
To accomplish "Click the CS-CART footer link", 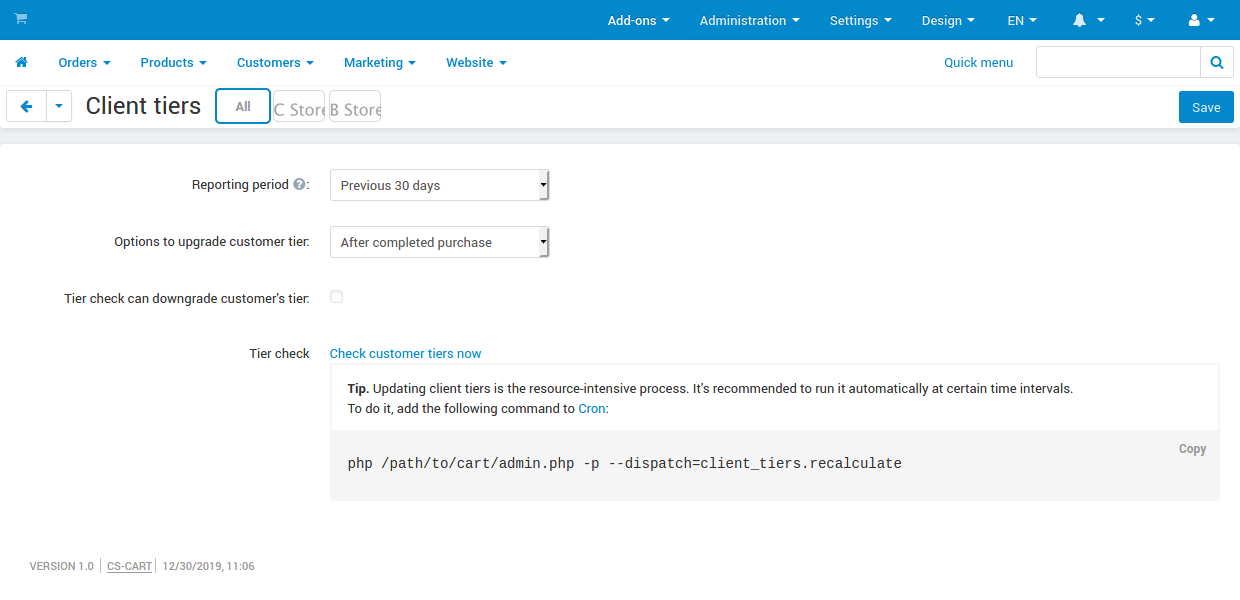I will click(130, 566).
